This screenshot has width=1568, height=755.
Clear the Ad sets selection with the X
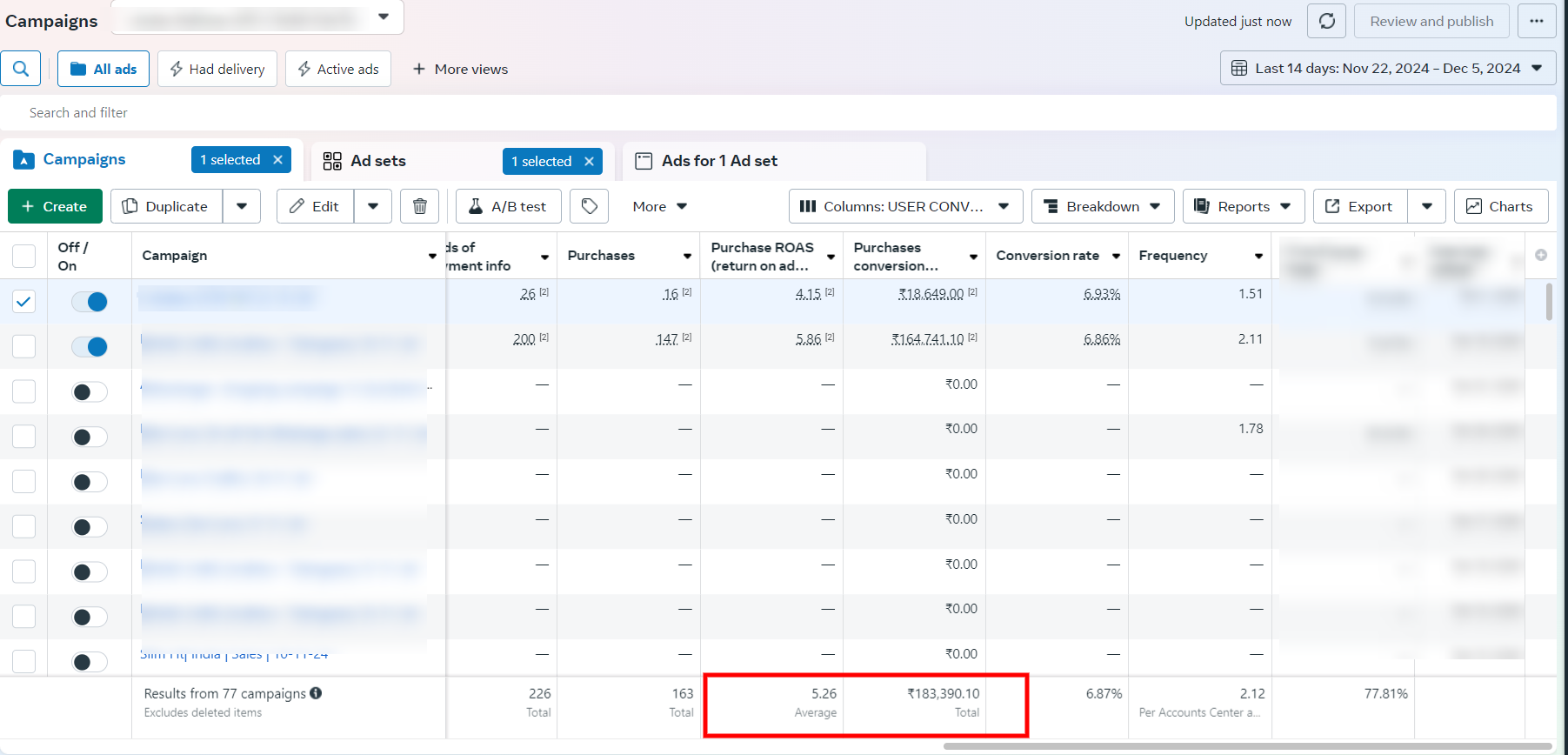point(589,161)
